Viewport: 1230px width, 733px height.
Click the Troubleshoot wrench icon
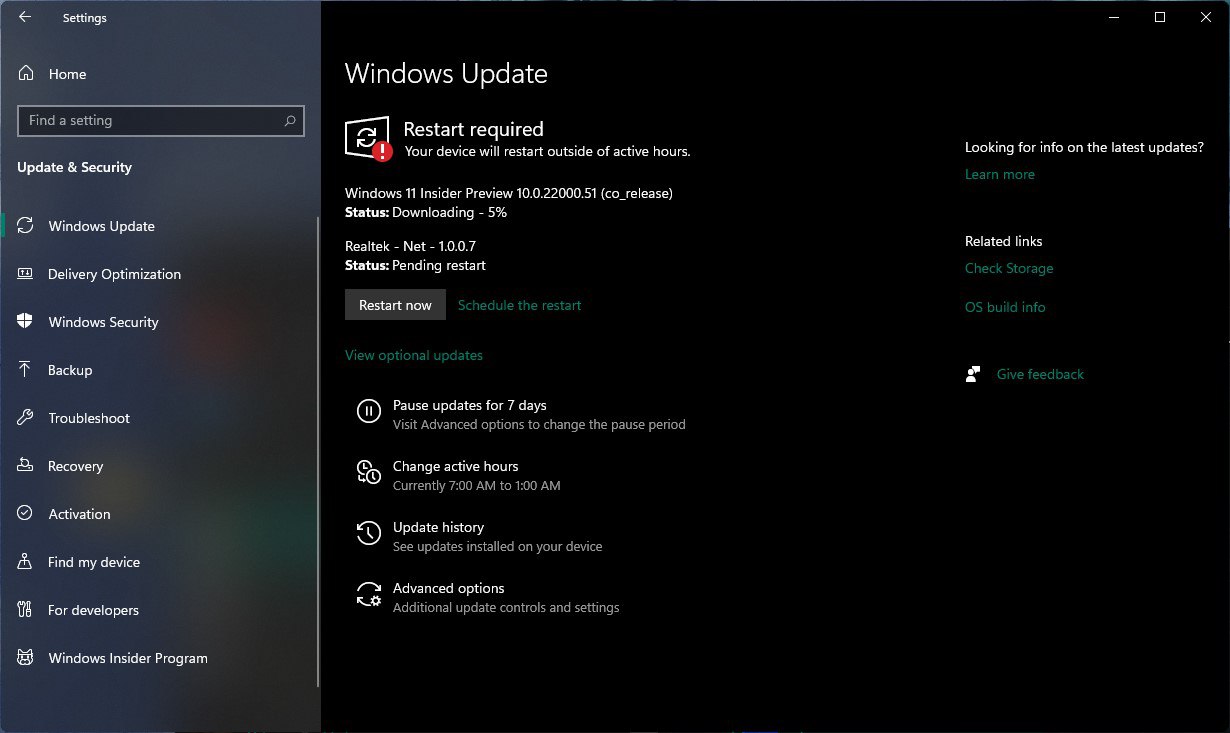[26, 418]
